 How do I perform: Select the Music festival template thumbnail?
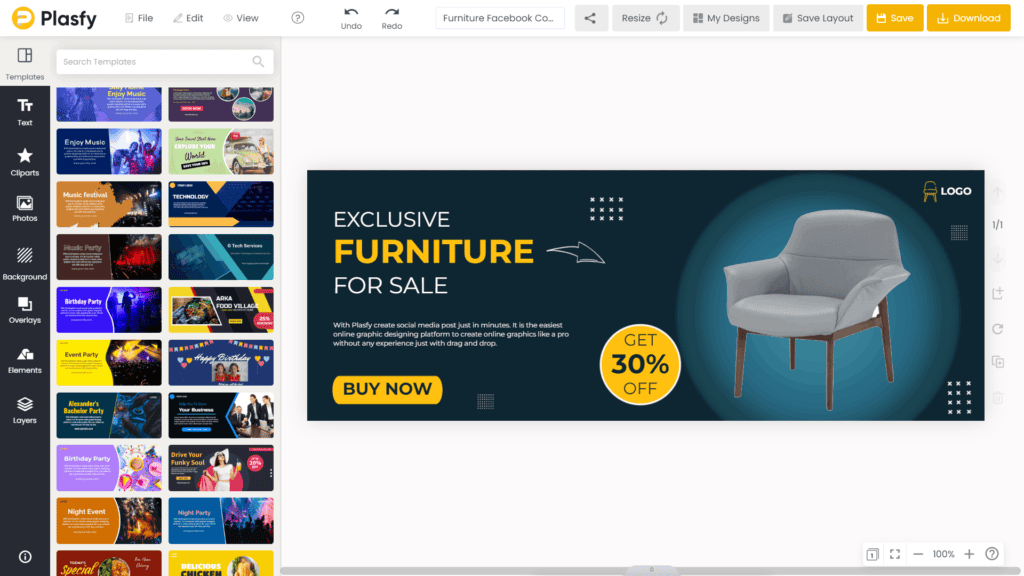109,204
